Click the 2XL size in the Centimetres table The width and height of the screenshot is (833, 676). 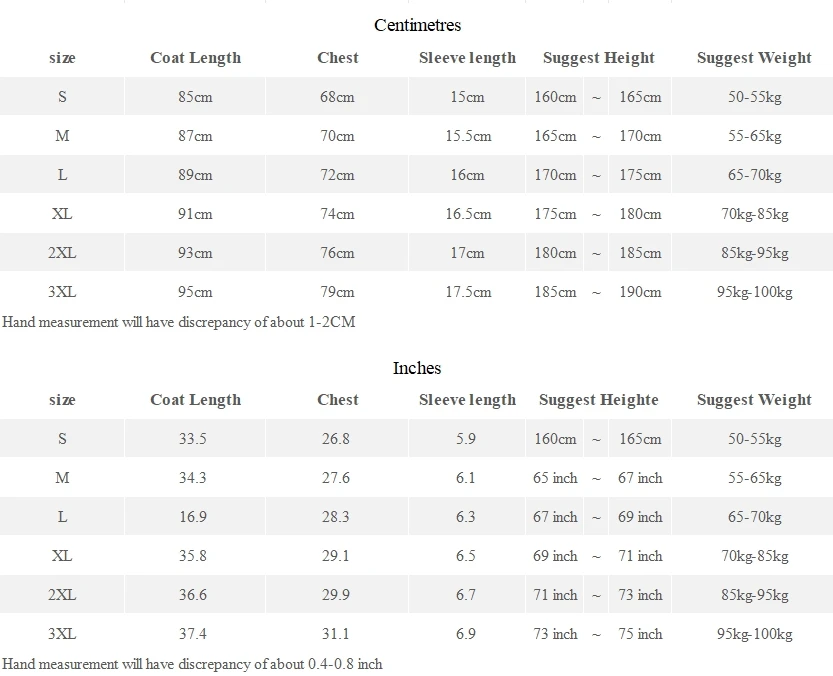(62, 253)
